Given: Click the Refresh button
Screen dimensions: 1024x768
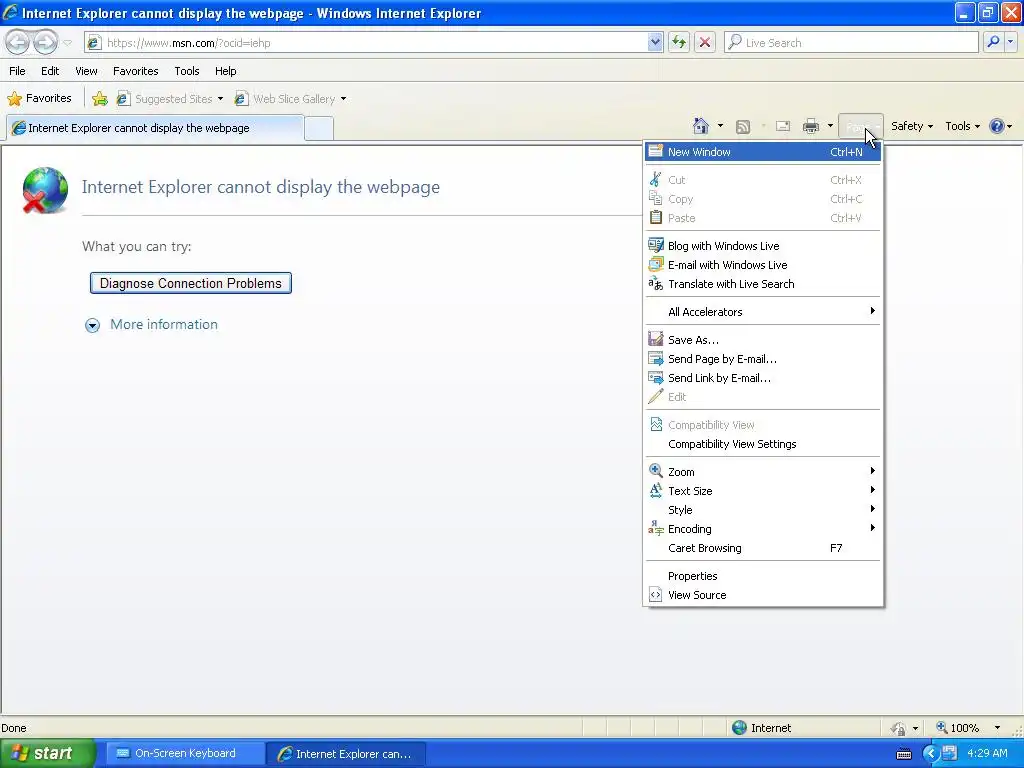Looking at the screenshot, I should [679, 42].
